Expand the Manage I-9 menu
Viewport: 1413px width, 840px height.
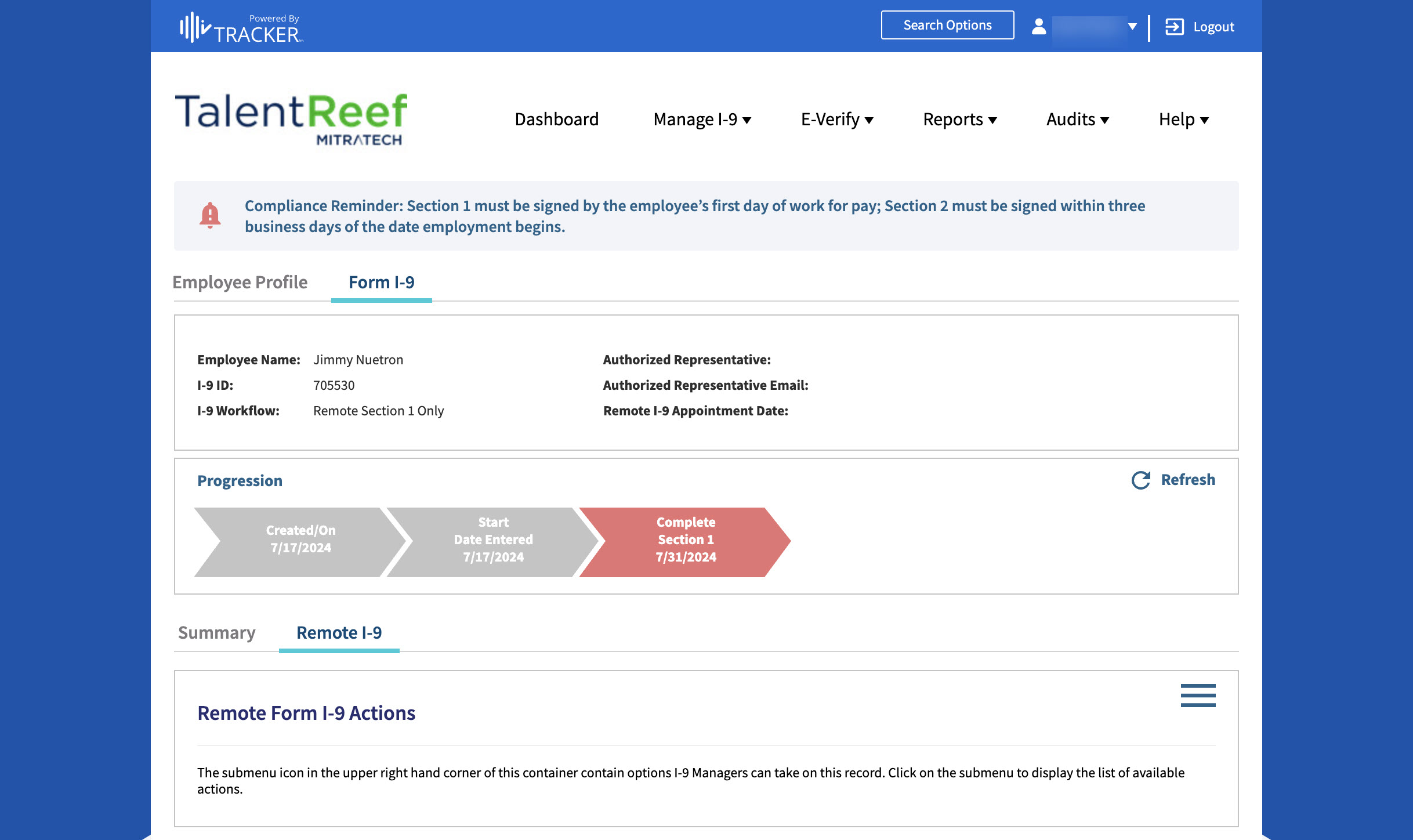(x=702, y=120)
